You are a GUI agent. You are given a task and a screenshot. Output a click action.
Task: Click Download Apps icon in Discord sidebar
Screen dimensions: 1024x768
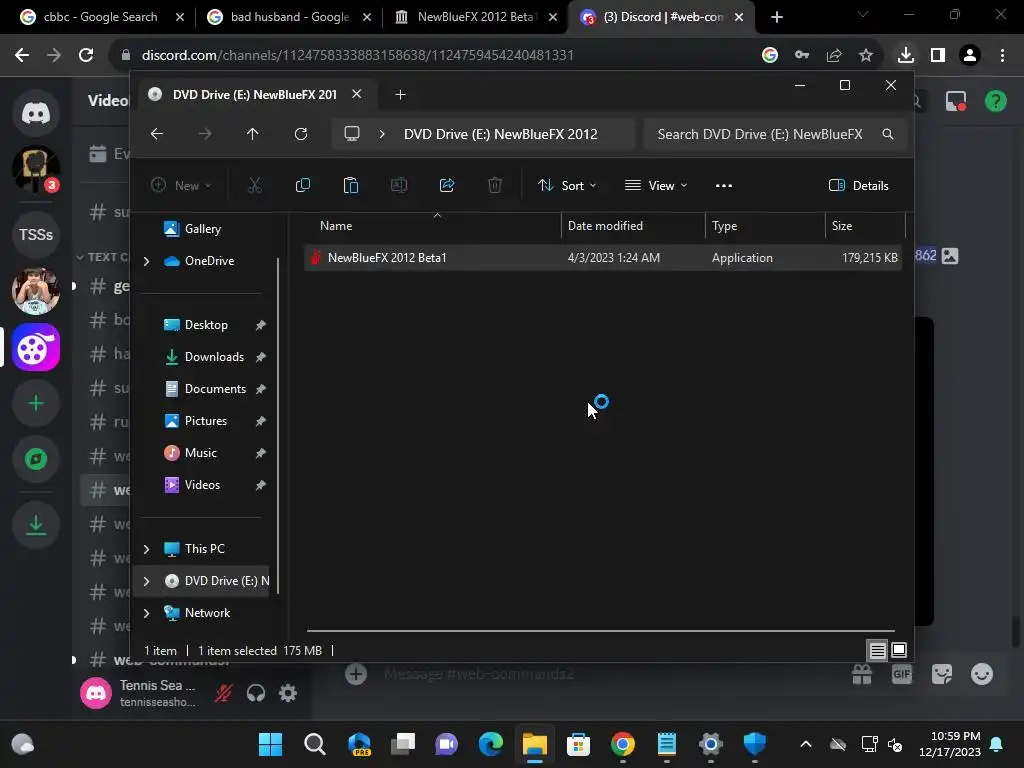coord(36,524)
